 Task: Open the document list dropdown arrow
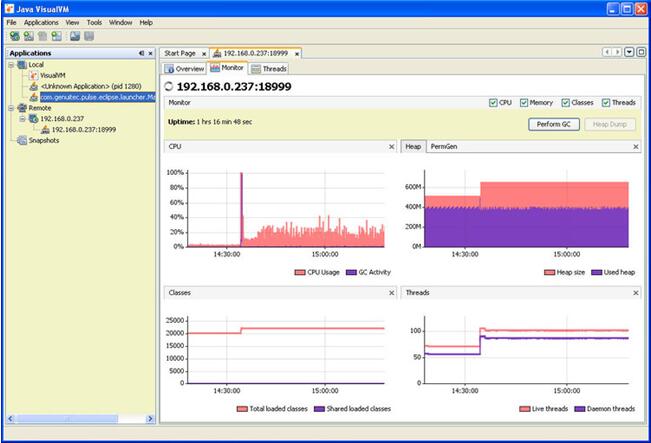click(x=628, y=52)
